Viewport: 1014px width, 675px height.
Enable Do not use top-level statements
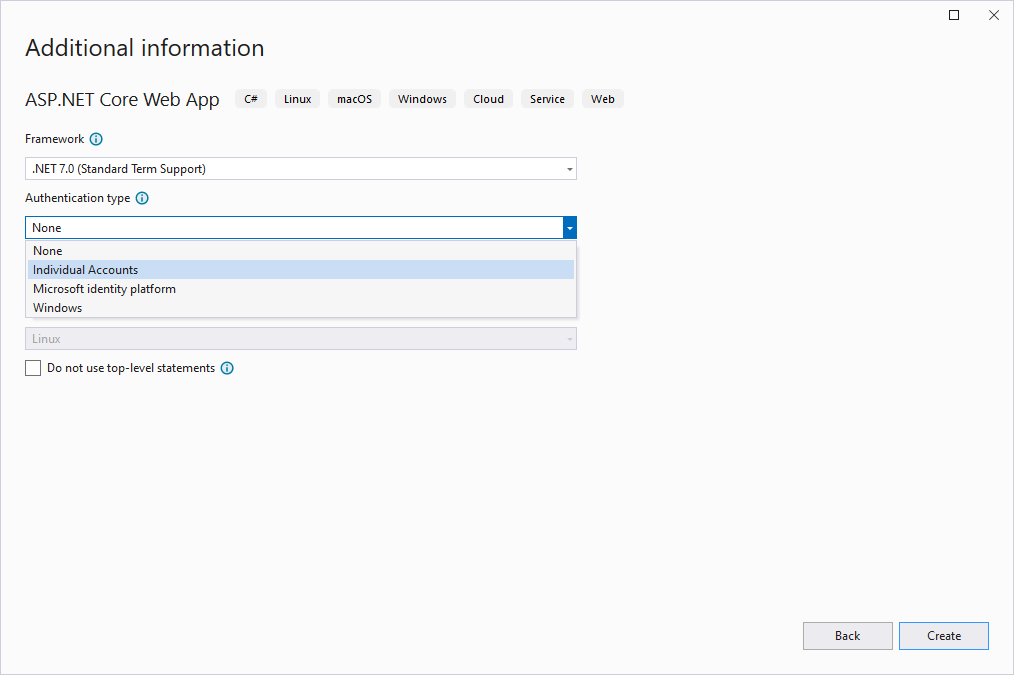coord(33,368)
